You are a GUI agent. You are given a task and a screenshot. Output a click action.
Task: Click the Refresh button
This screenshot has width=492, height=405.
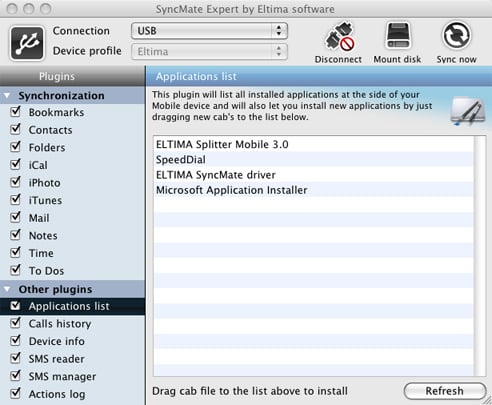tap(445, 391)
